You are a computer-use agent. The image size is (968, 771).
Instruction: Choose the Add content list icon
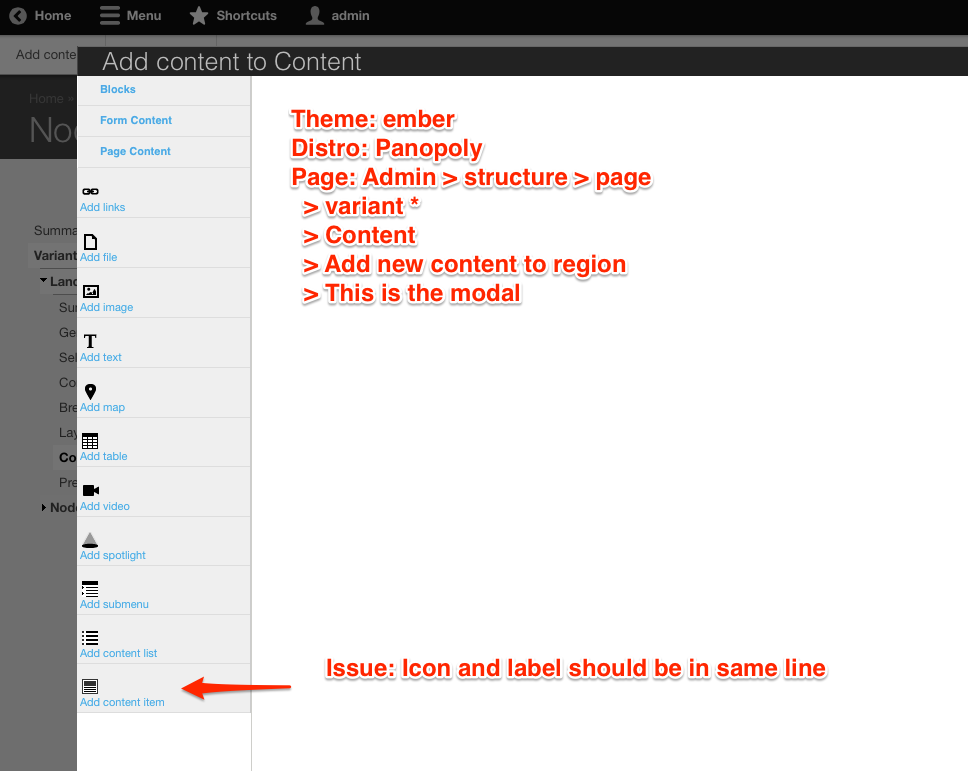click(89, 638)
